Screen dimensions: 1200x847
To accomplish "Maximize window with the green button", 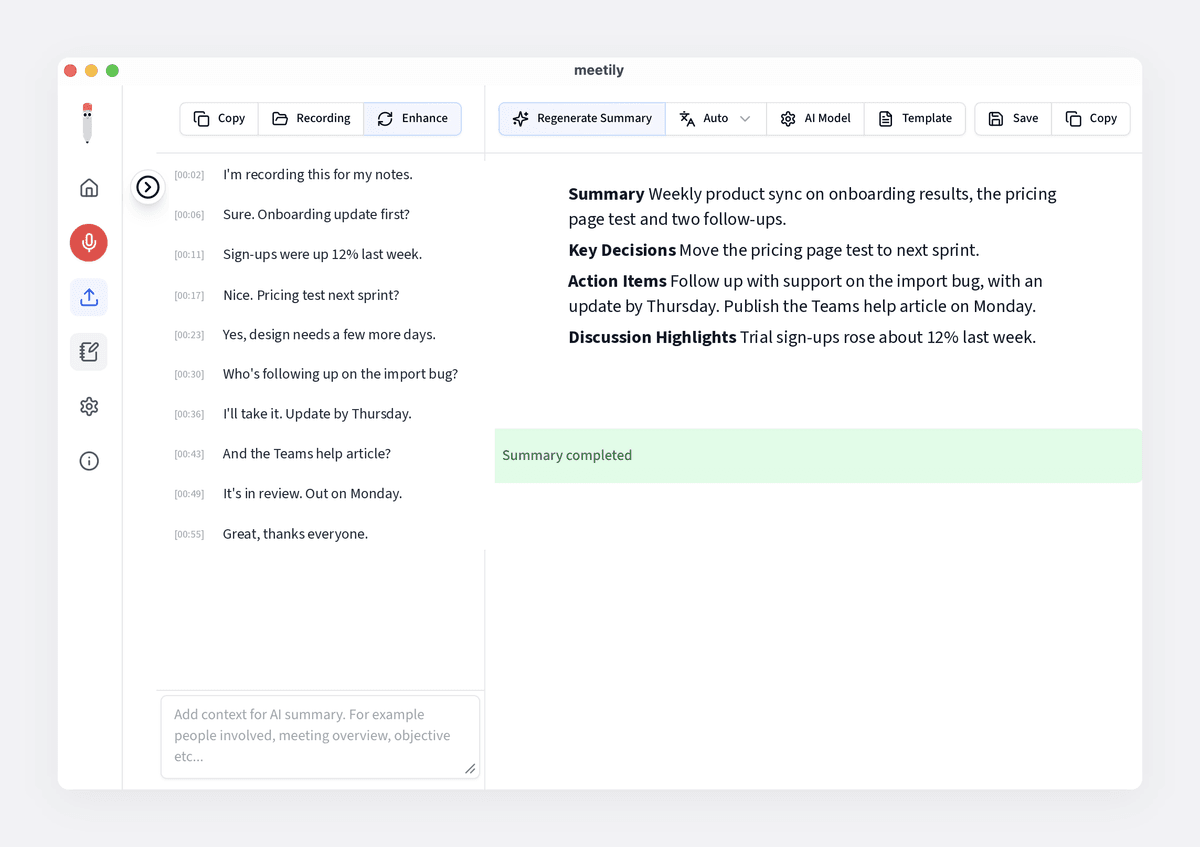I will click(112, 70).
